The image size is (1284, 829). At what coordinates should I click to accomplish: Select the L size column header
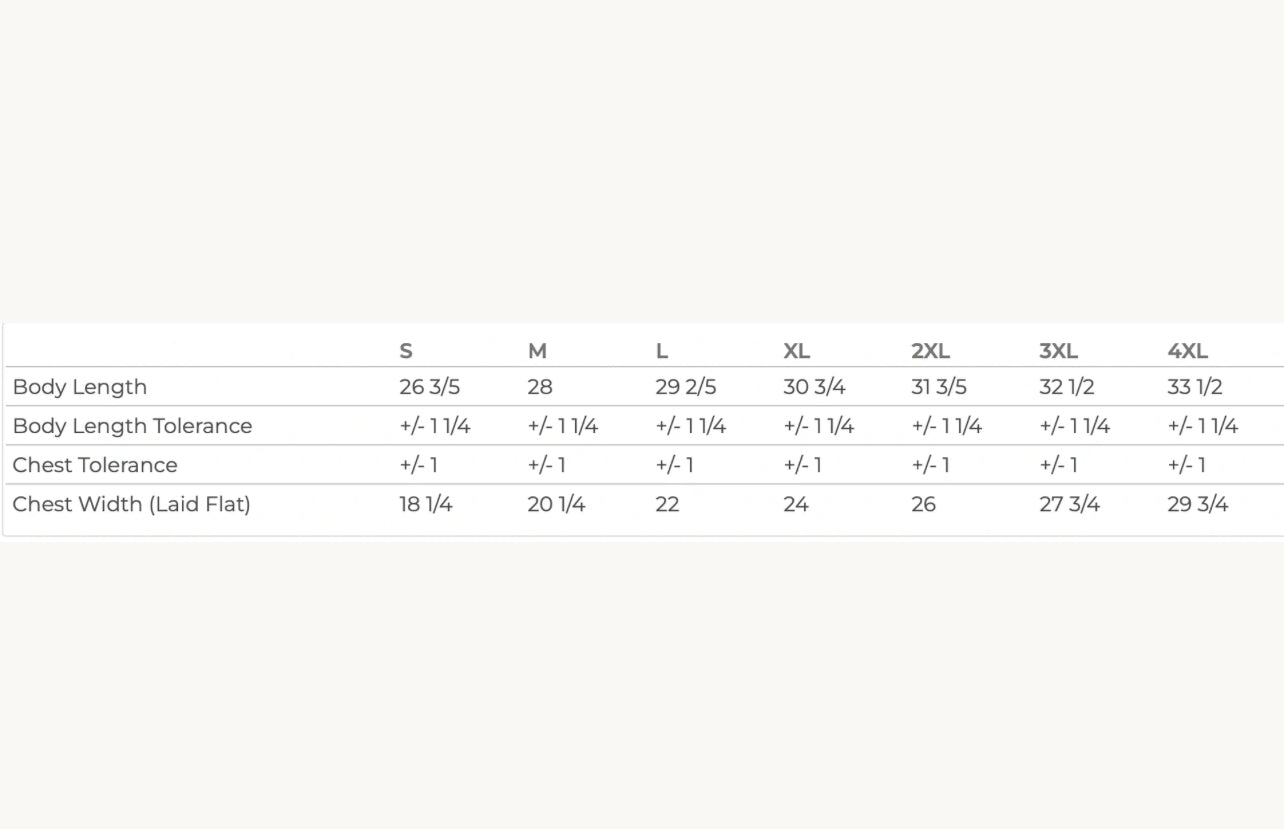662,351
